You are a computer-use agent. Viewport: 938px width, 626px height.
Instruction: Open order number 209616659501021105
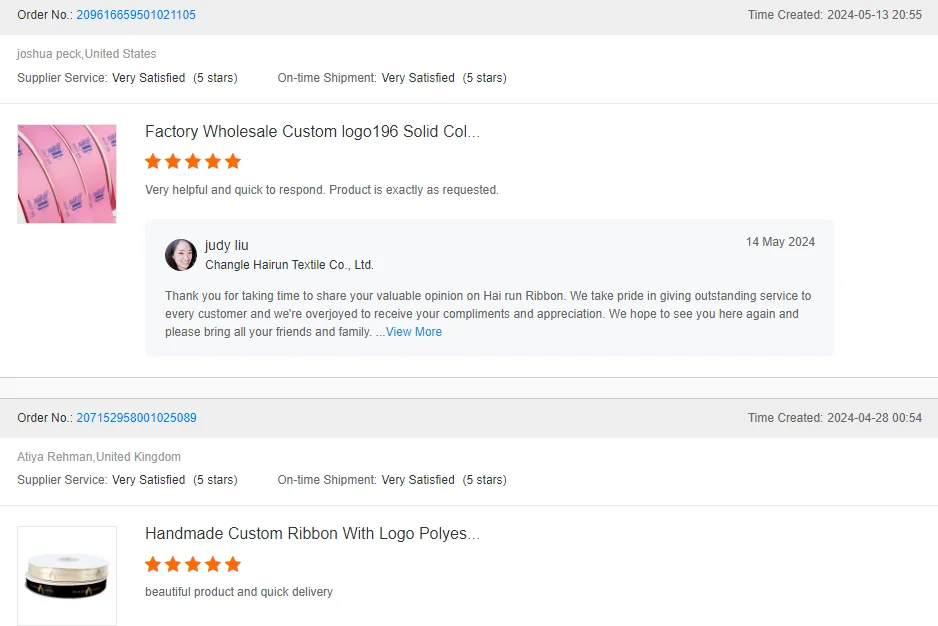136,15
